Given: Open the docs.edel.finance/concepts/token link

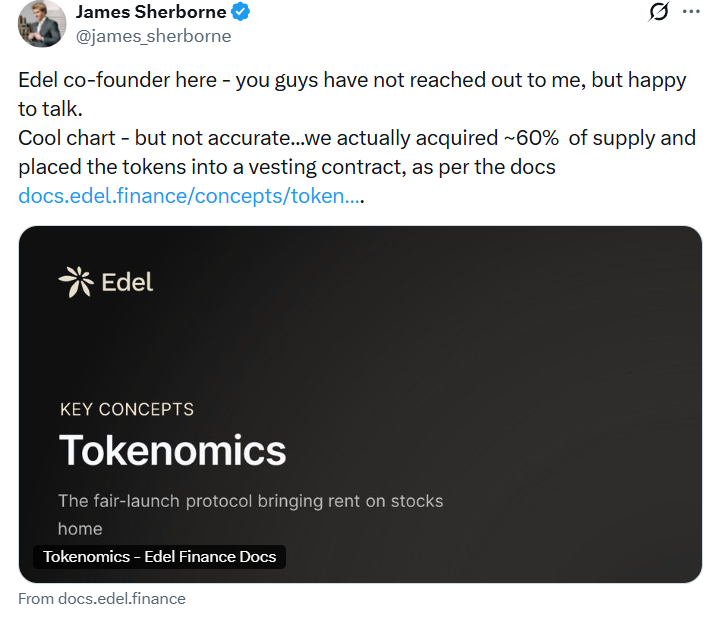Looking at the screenshot, I should (189, 196).
